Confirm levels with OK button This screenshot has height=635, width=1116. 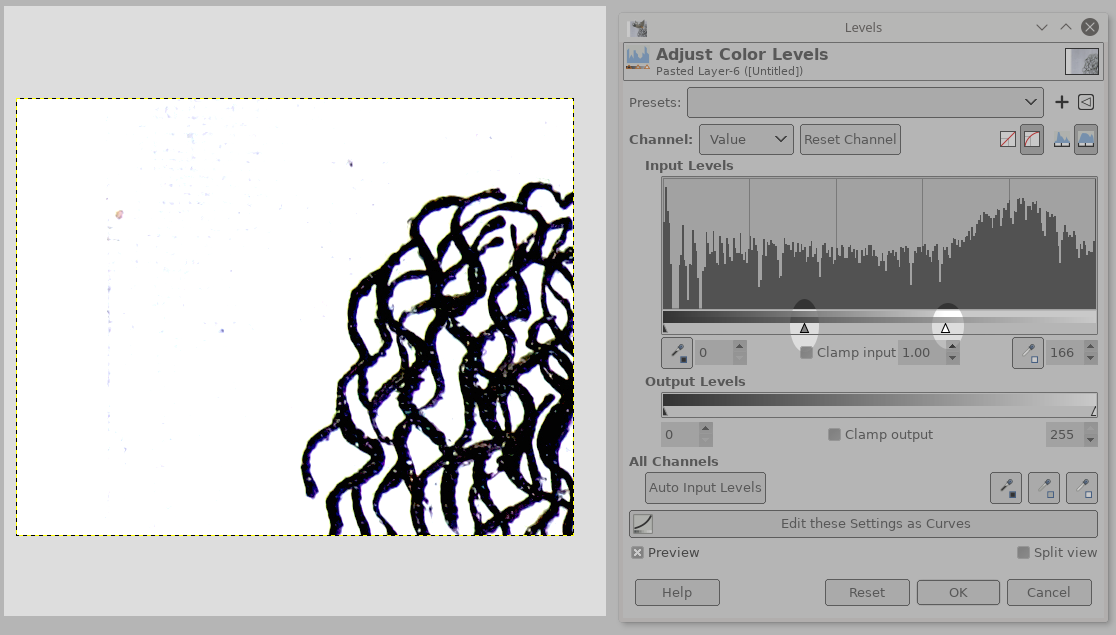[x=958, y=592]
